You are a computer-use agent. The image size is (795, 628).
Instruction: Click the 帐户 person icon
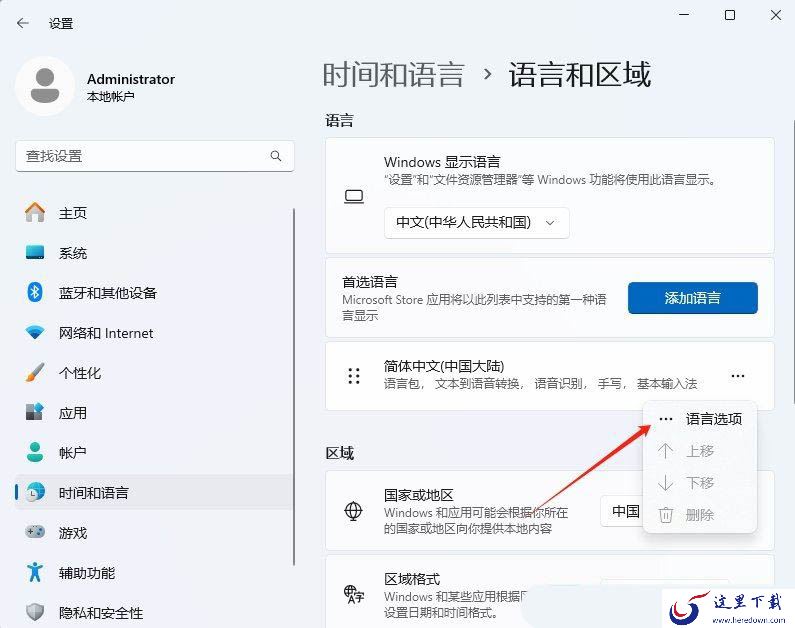pos(35,452)
